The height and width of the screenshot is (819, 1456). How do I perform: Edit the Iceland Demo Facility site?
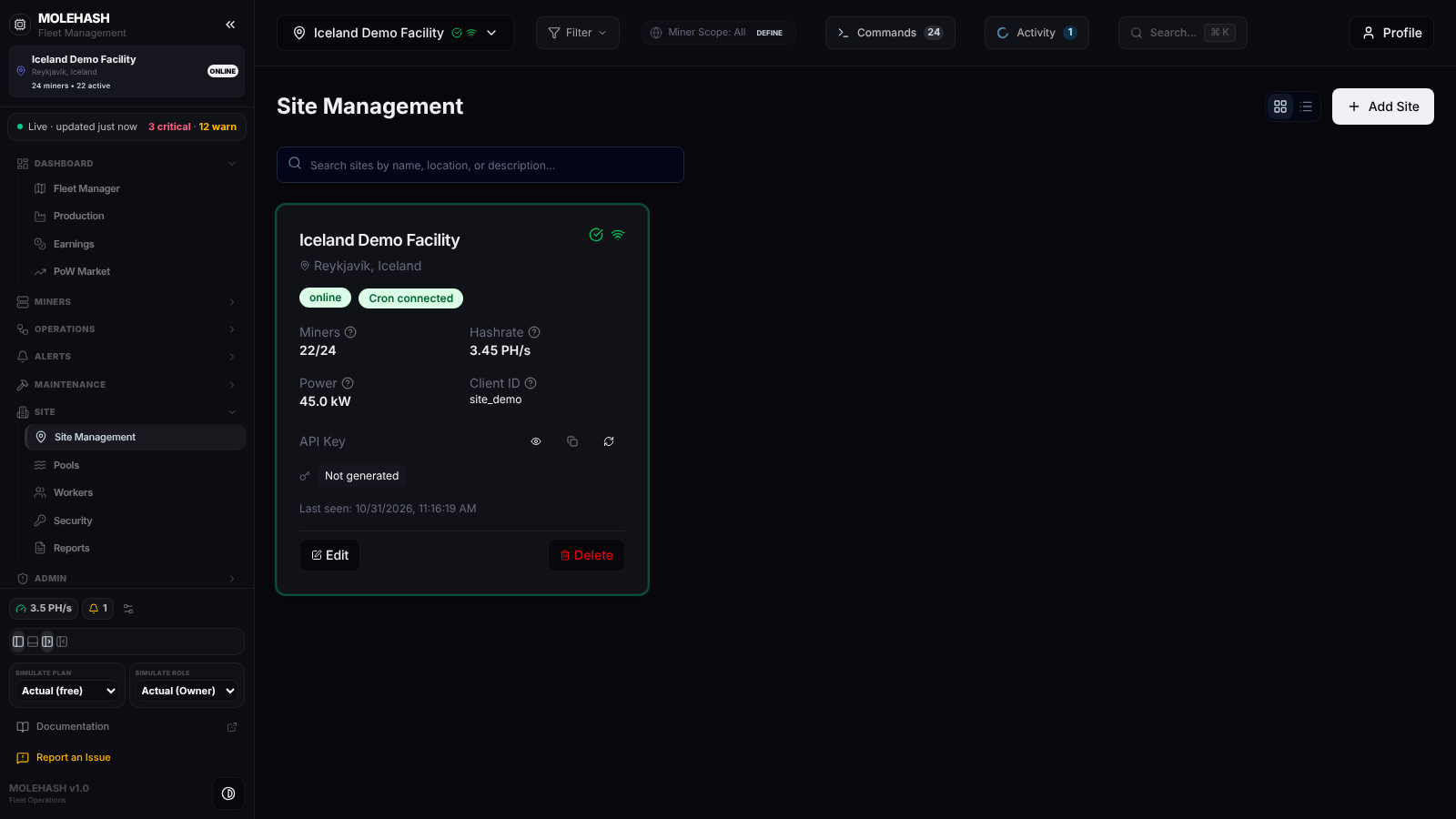point(329,555)
